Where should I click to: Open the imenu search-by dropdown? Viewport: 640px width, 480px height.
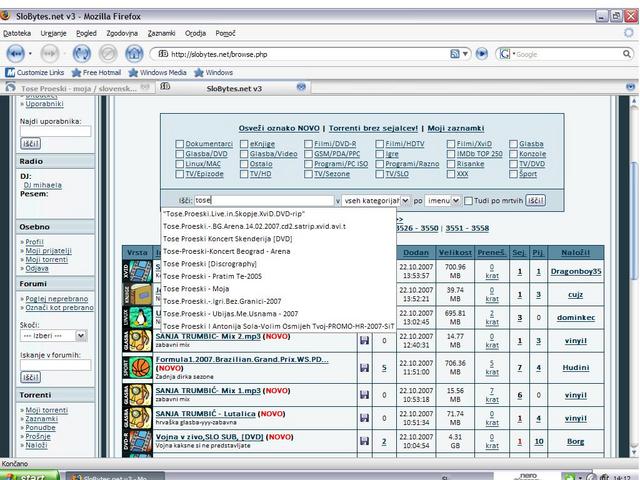[443, 201]
